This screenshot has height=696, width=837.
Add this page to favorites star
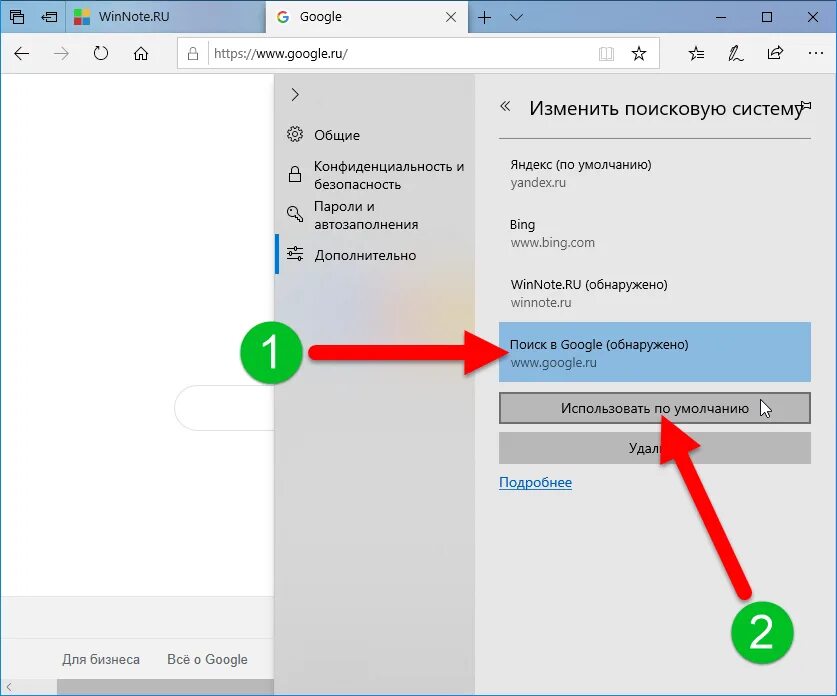(x=639, y=53)
